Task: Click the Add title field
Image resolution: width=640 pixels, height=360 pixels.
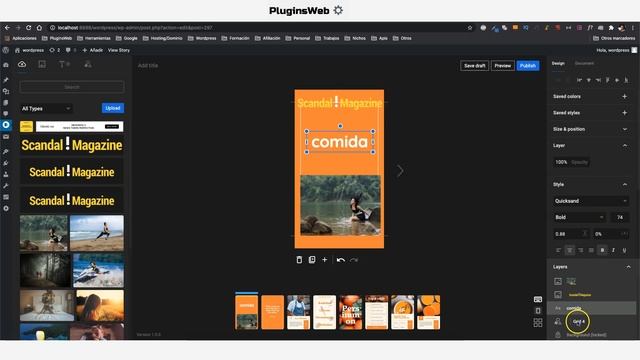Action: tap(148, 65)
